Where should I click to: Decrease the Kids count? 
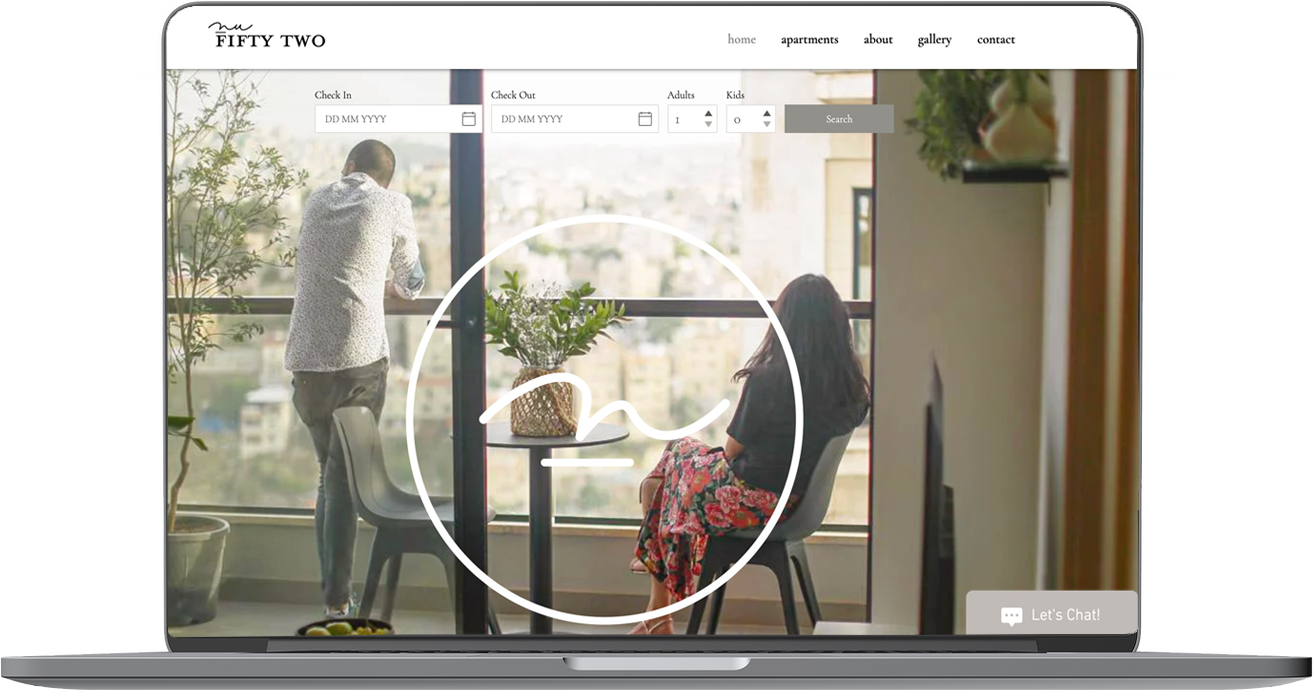[x=767, y=124]
